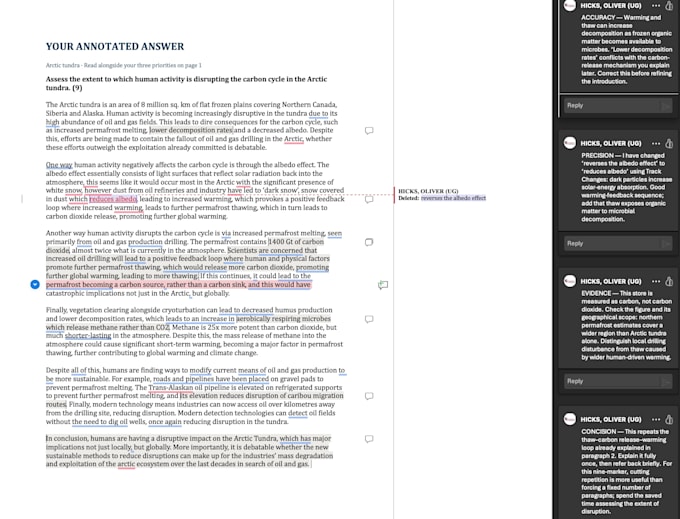Open more options (…) on ACCURACY comment
This screenshot has height=519, width=680.
656,6
